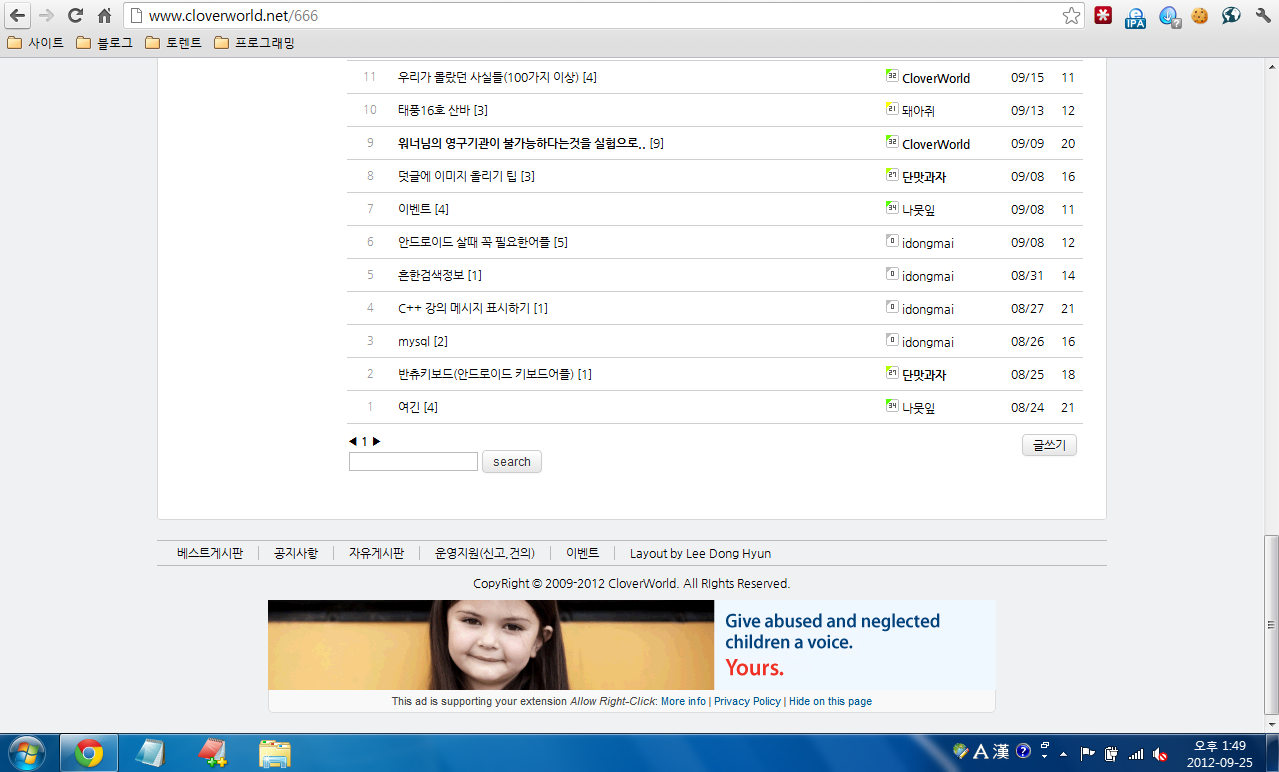Open the Chrome wrench settings menu

click(x=1263, y=16)
